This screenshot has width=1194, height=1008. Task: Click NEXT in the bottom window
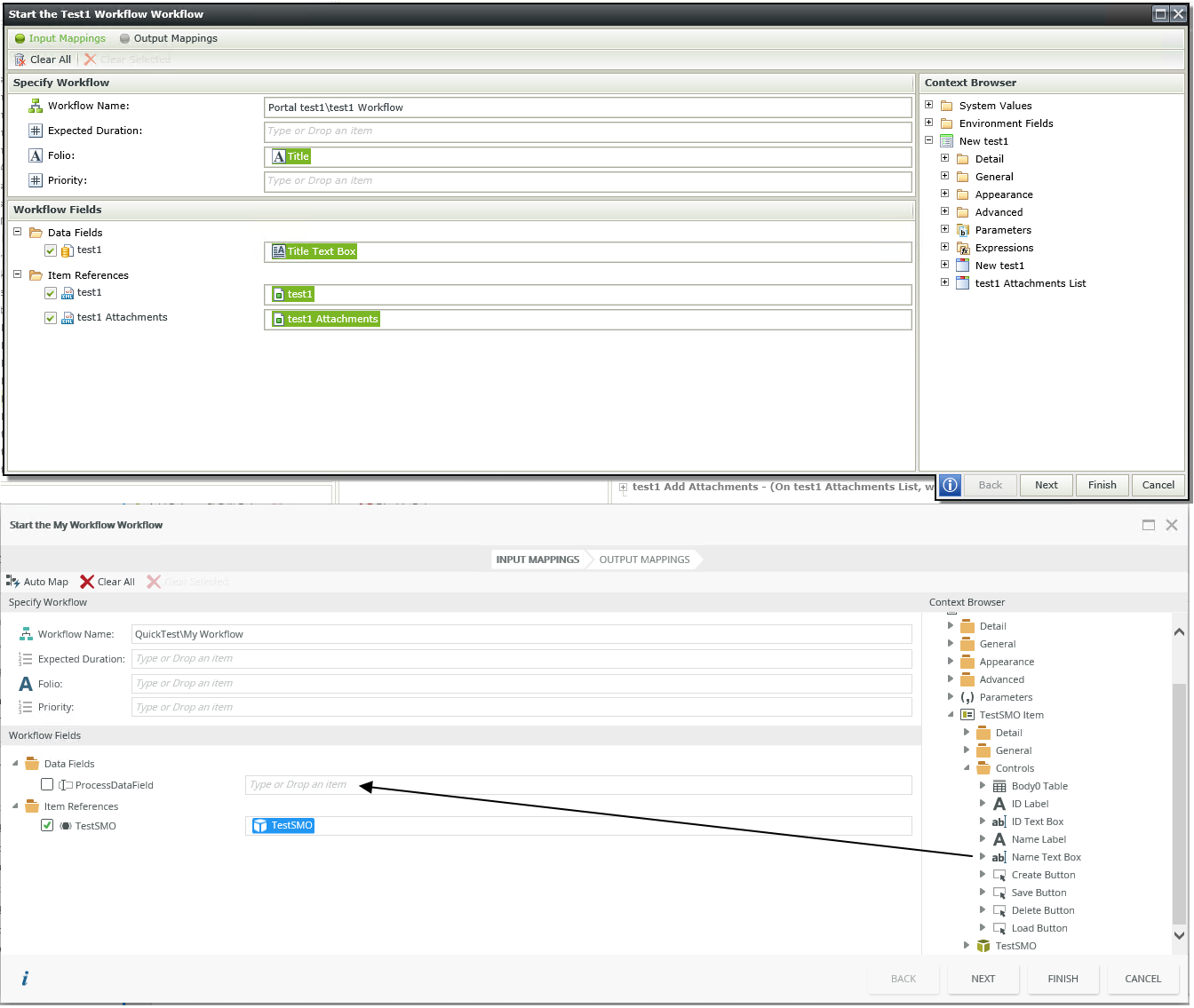point(983,979)
